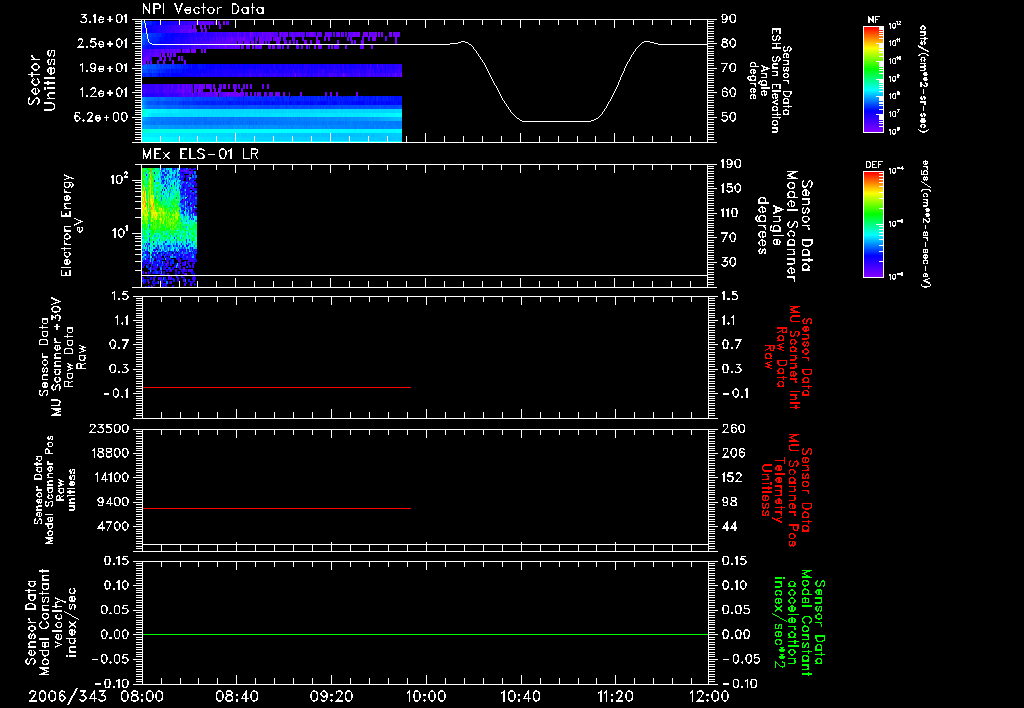Image resolution: width=1024 pixels, height=708 pixels.
Task: Click the red "MU Scanner Init Raw Data" label
Action: (787, 357)
